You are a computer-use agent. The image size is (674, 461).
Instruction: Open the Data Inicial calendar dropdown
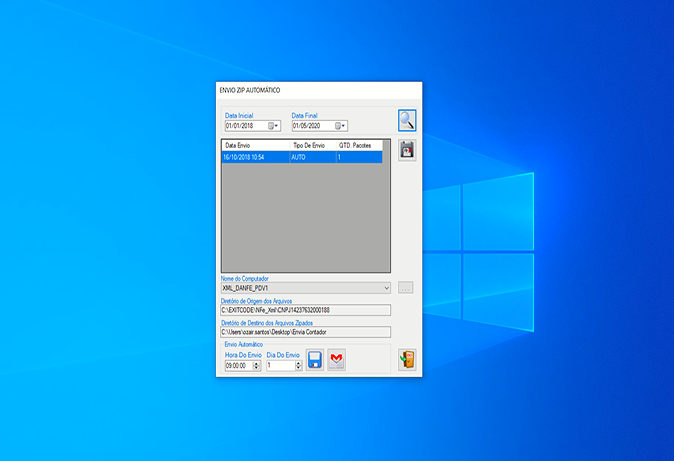pos(273,126)
